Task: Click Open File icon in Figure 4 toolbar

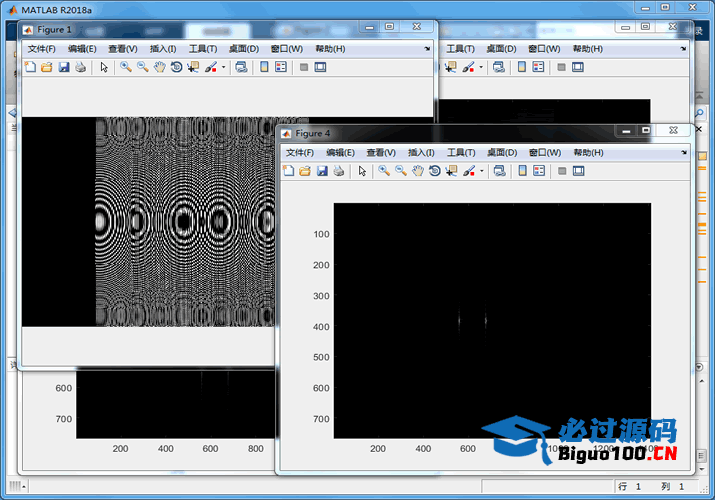Action: click(305, 171)
